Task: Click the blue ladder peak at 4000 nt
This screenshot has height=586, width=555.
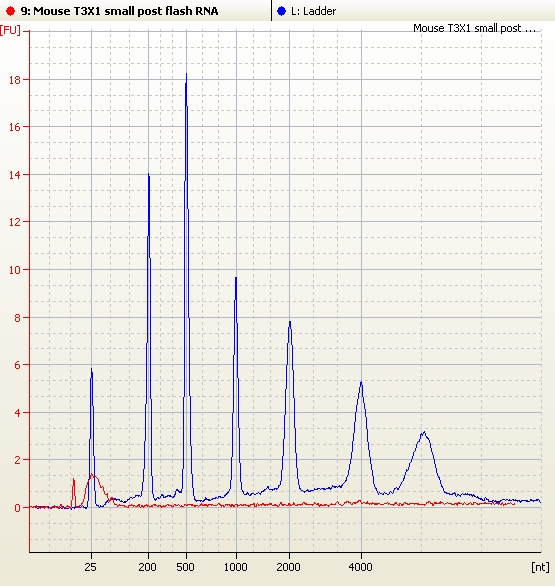Action: 361,383
